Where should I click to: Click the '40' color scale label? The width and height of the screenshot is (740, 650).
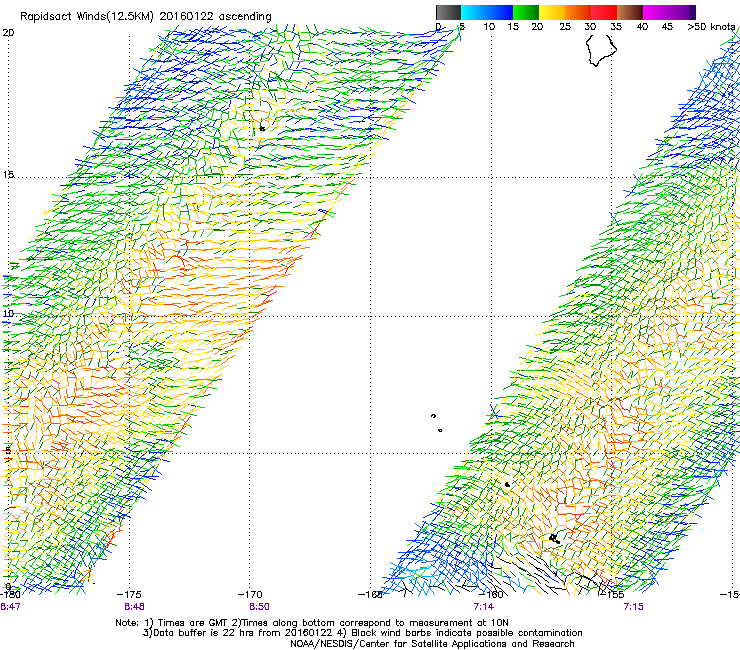click(642, 26)
